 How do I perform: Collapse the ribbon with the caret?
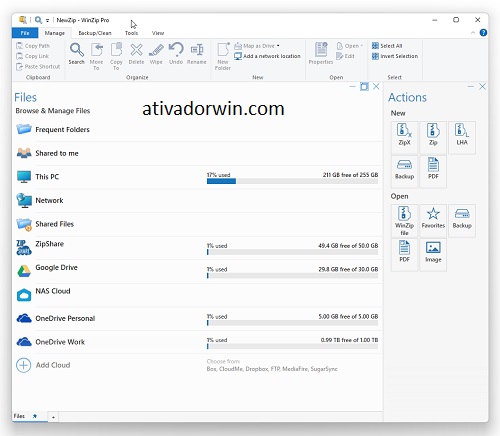pos(473,33)
